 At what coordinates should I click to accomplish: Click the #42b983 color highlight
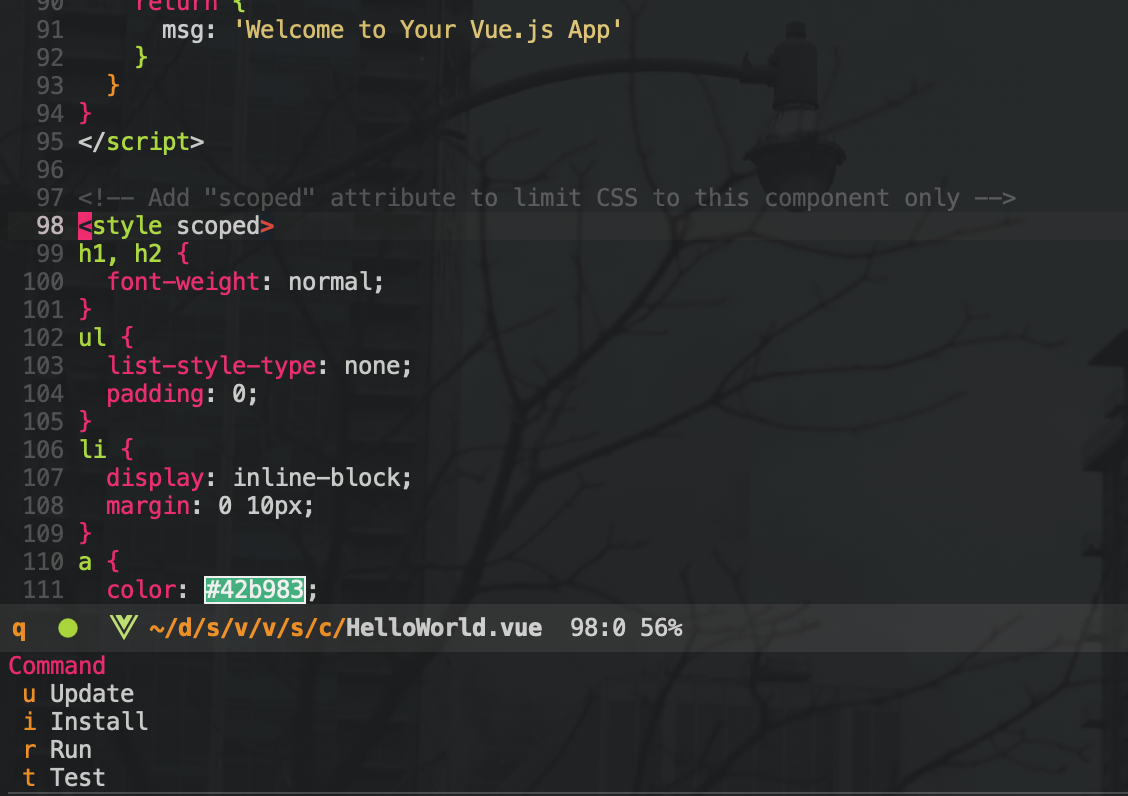tap(255, 590)
